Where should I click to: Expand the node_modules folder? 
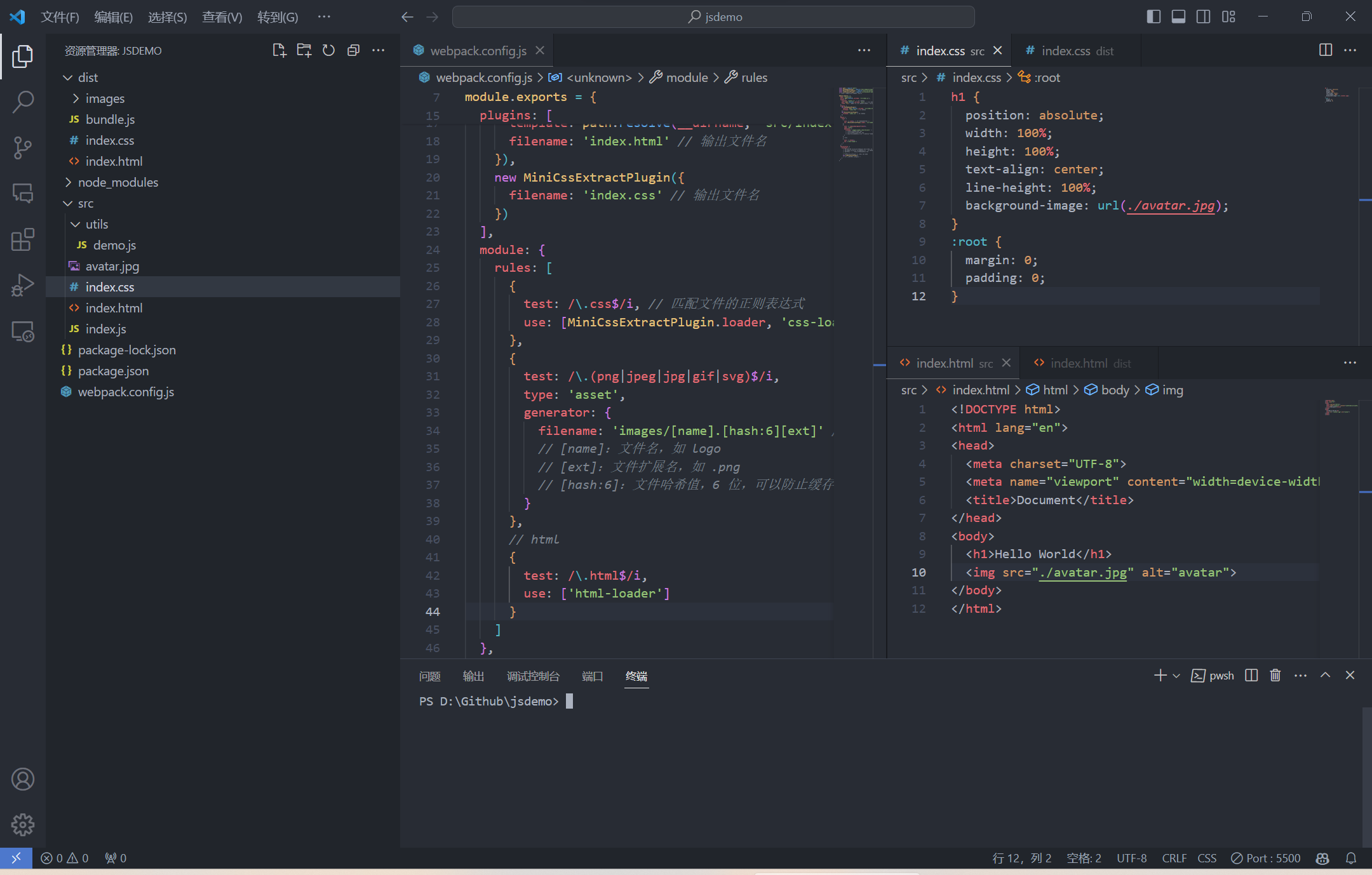coord(118,182)
